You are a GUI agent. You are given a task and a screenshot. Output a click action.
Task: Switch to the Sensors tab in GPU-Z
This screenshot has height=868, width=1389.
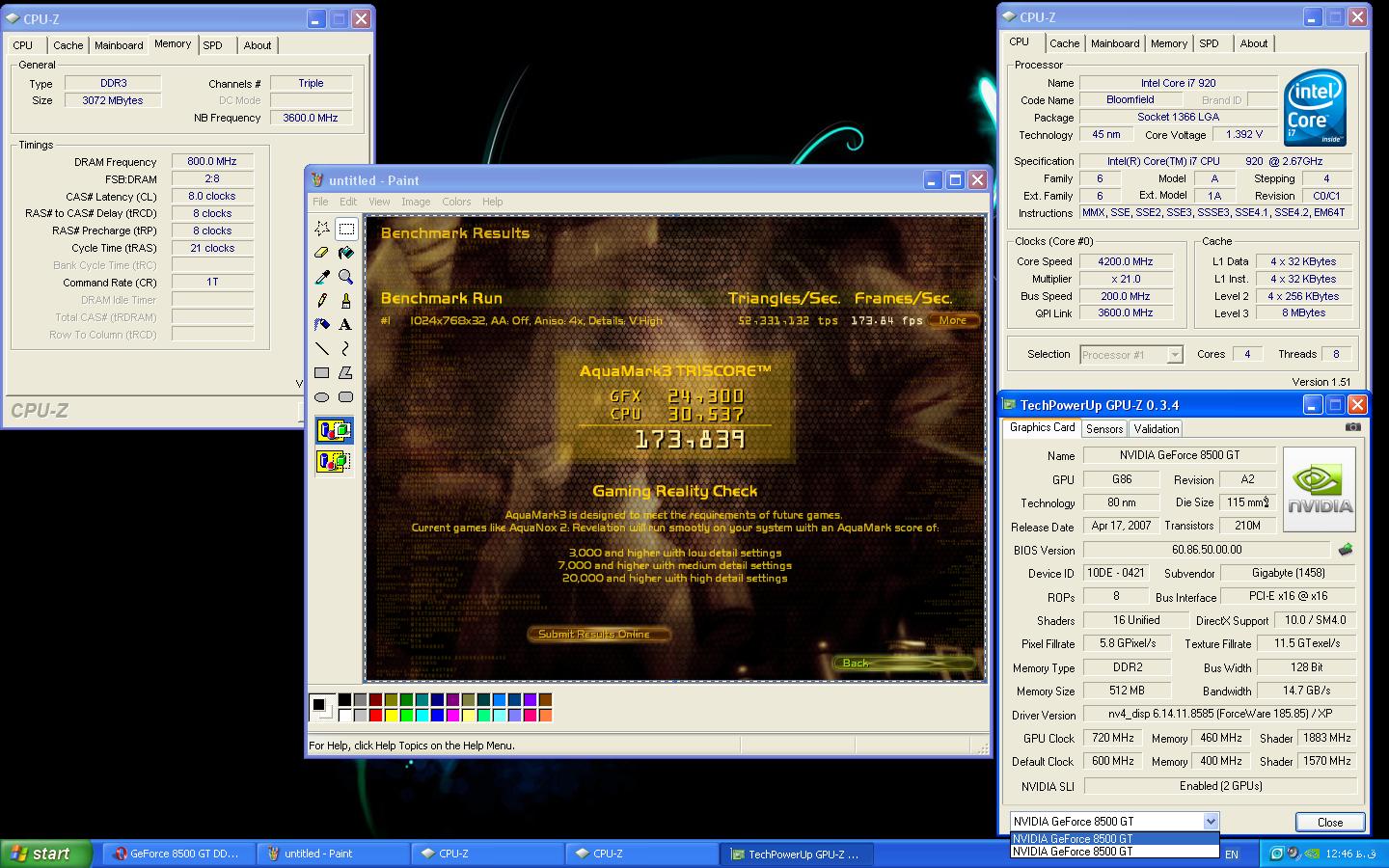click(1103, 429)
